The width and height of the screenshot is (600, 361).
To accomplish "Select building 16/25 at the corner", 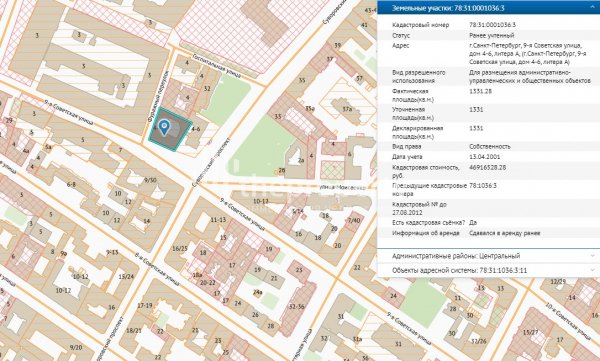I will click(180, 248).
